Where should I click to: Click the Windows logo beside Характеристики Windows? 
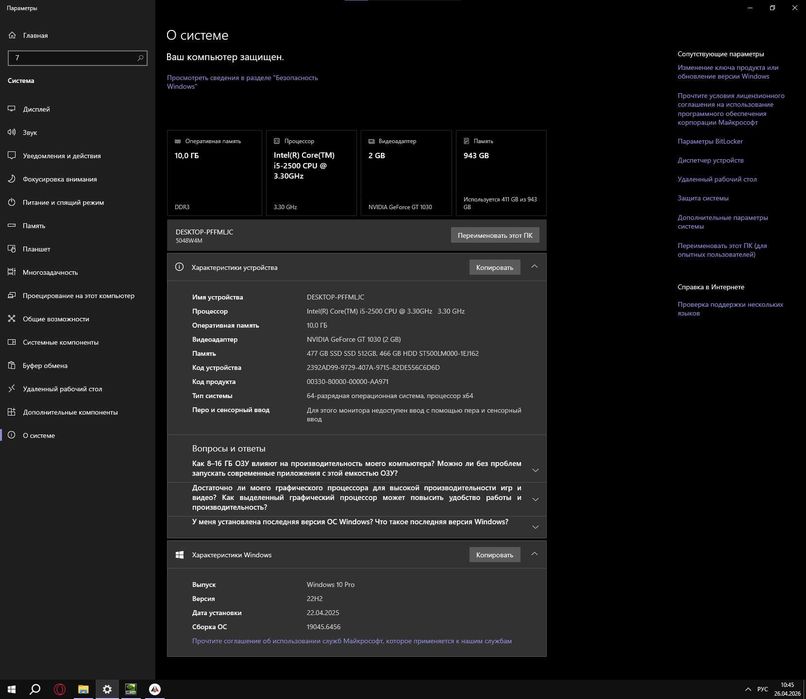point(179,555)
